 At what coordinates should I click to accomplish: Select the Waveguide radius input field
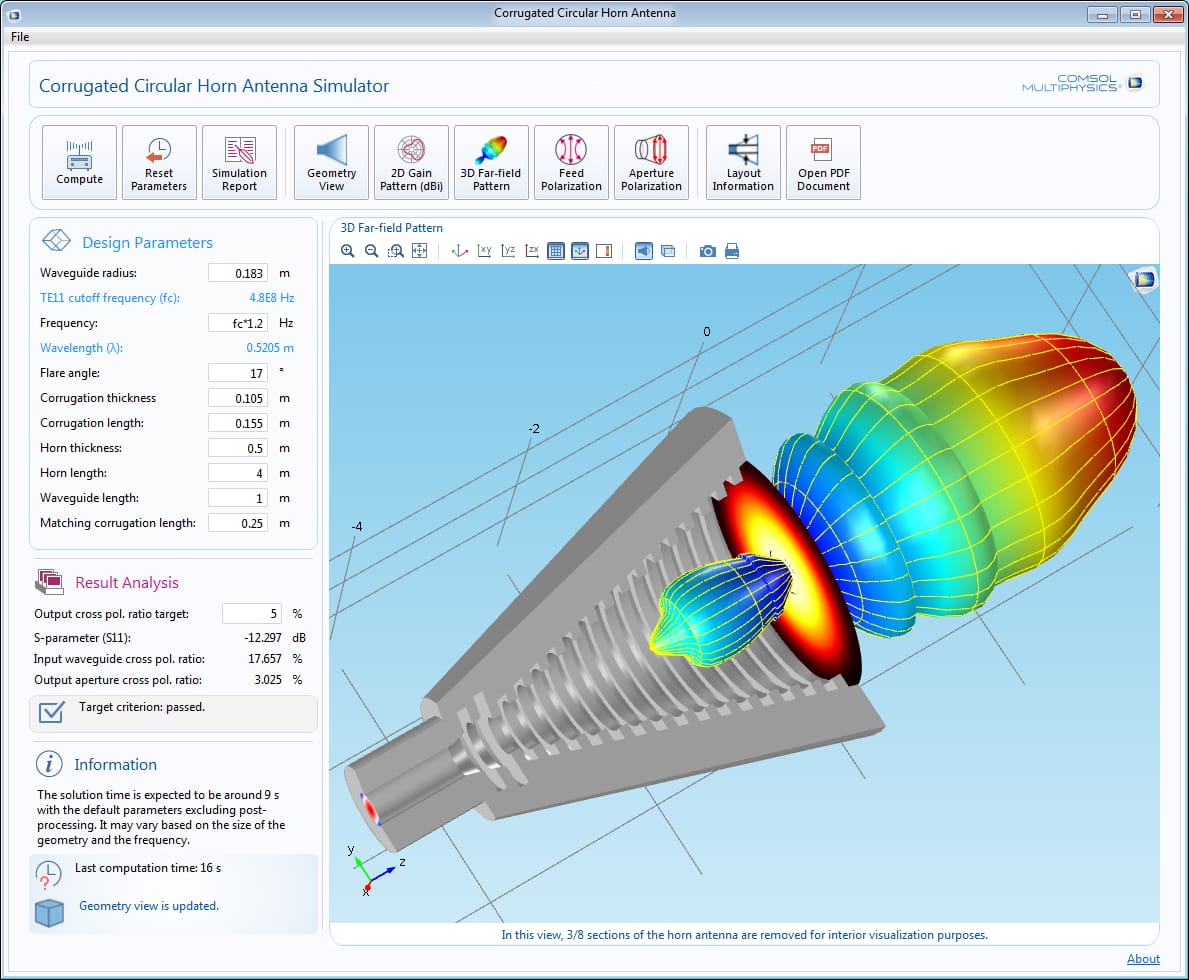(x=238, y=273)
